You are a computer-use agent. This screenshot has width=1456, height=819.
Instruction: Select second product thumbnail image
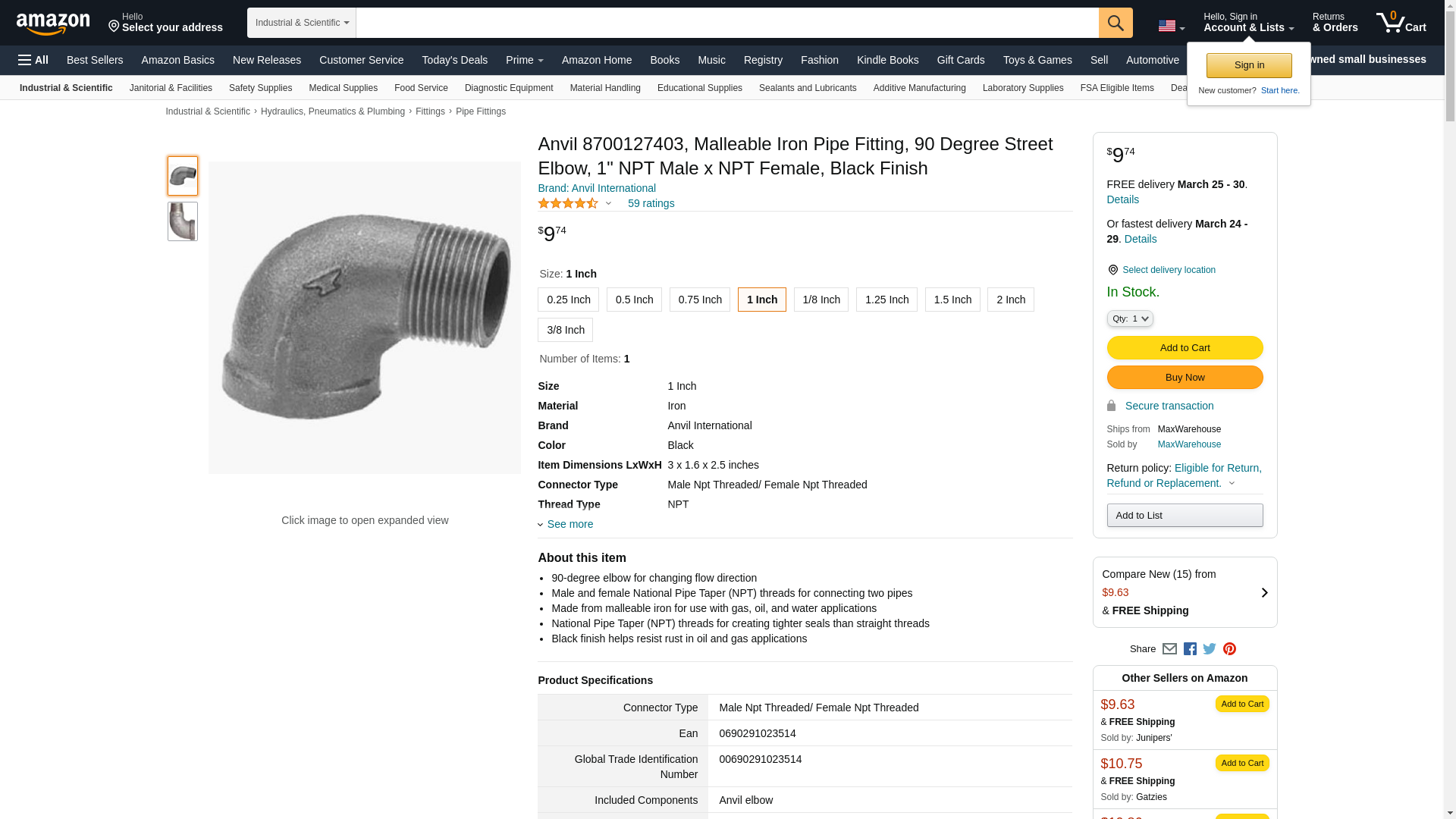click(183, 221)
